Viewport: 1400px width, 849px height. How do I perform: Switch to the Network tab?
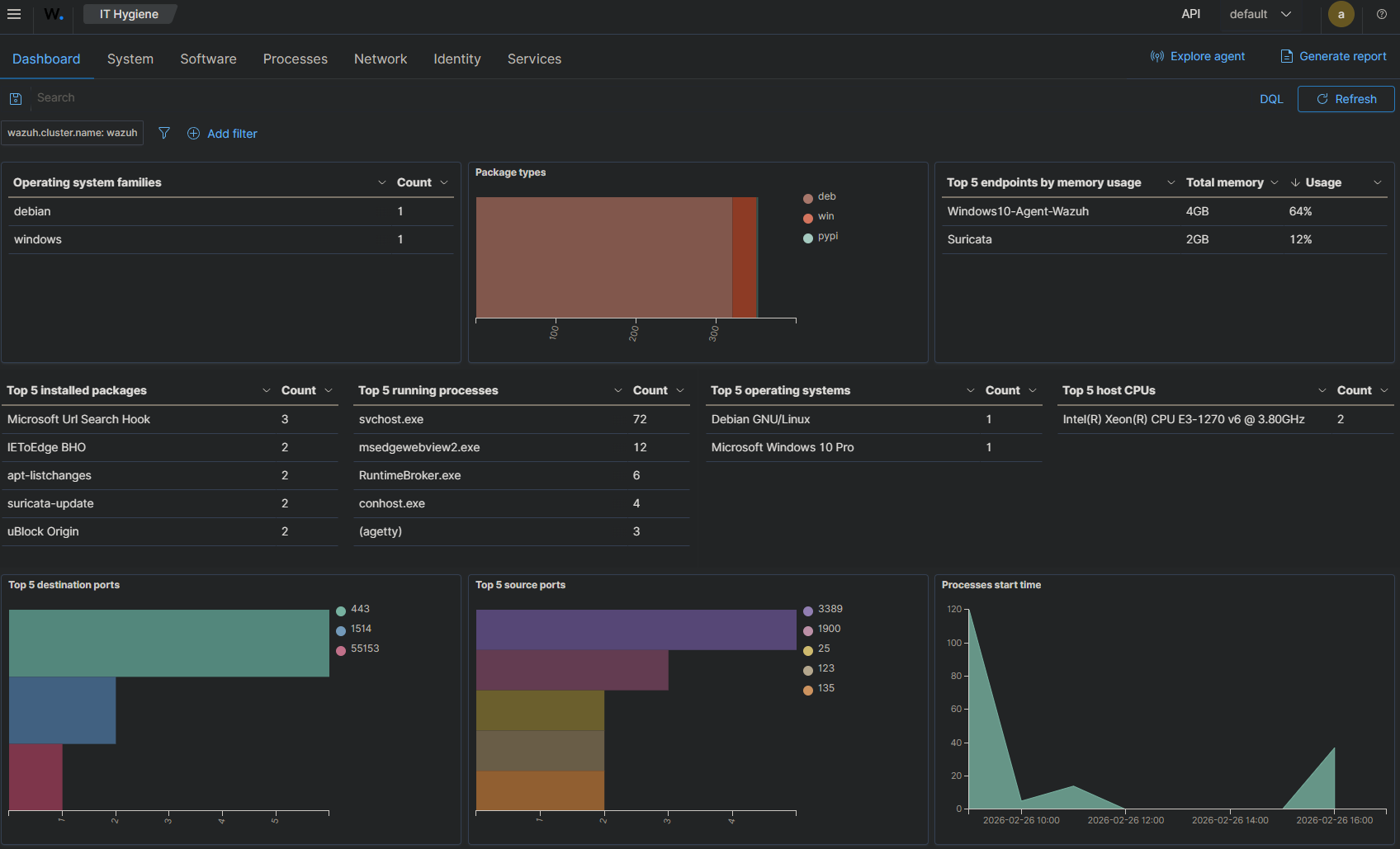point(381,59)
